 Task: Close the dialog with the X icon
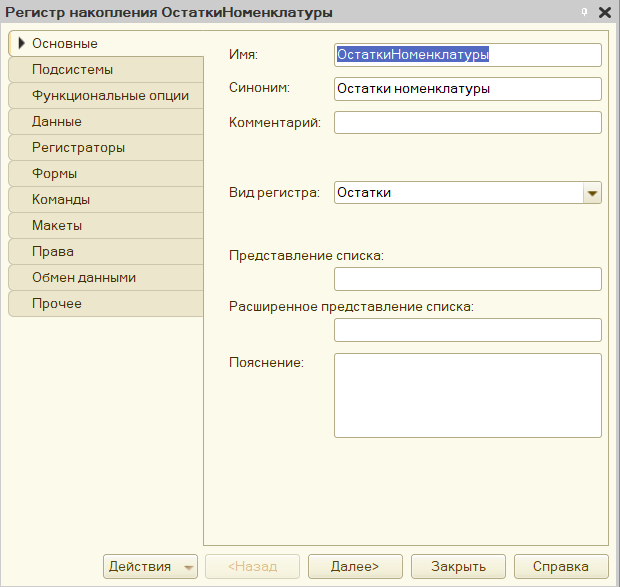(605, 13)
